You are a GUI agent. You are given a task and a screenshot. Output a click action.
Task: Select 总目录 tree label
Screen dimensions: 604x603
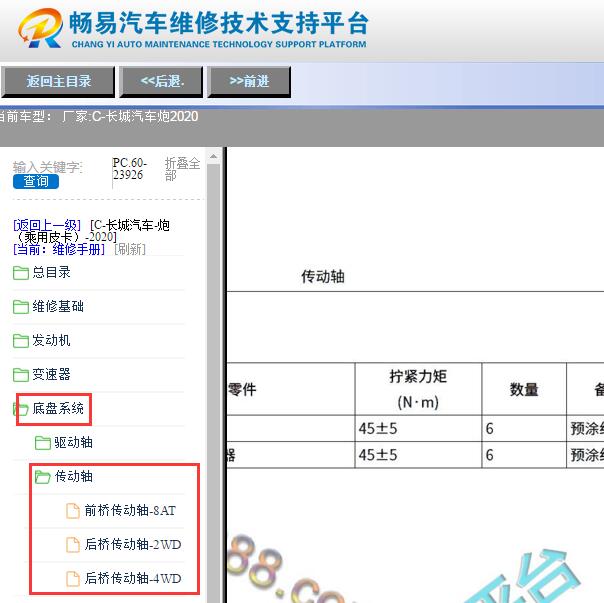(51, 272)
